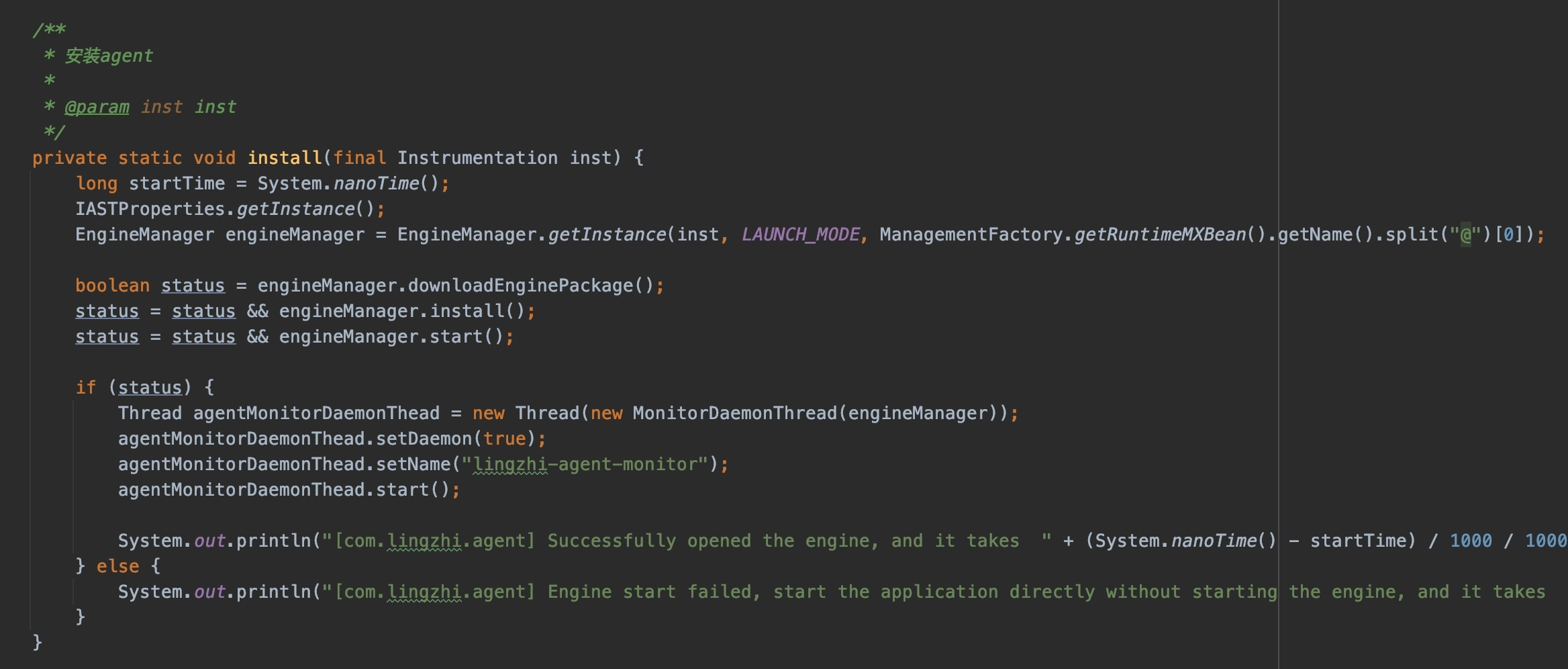
Task: Click the 安装agent comment text
Action: pyautogui.click(x=109, y=56)
